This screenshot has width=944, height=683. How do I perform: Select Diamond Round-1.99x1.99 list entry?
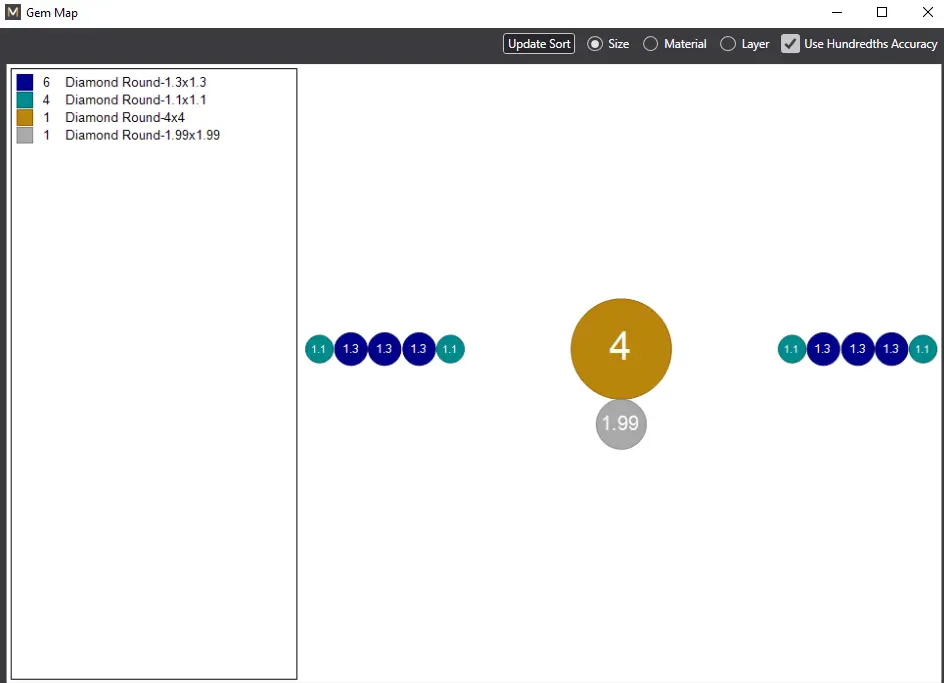tap(142, 135)
